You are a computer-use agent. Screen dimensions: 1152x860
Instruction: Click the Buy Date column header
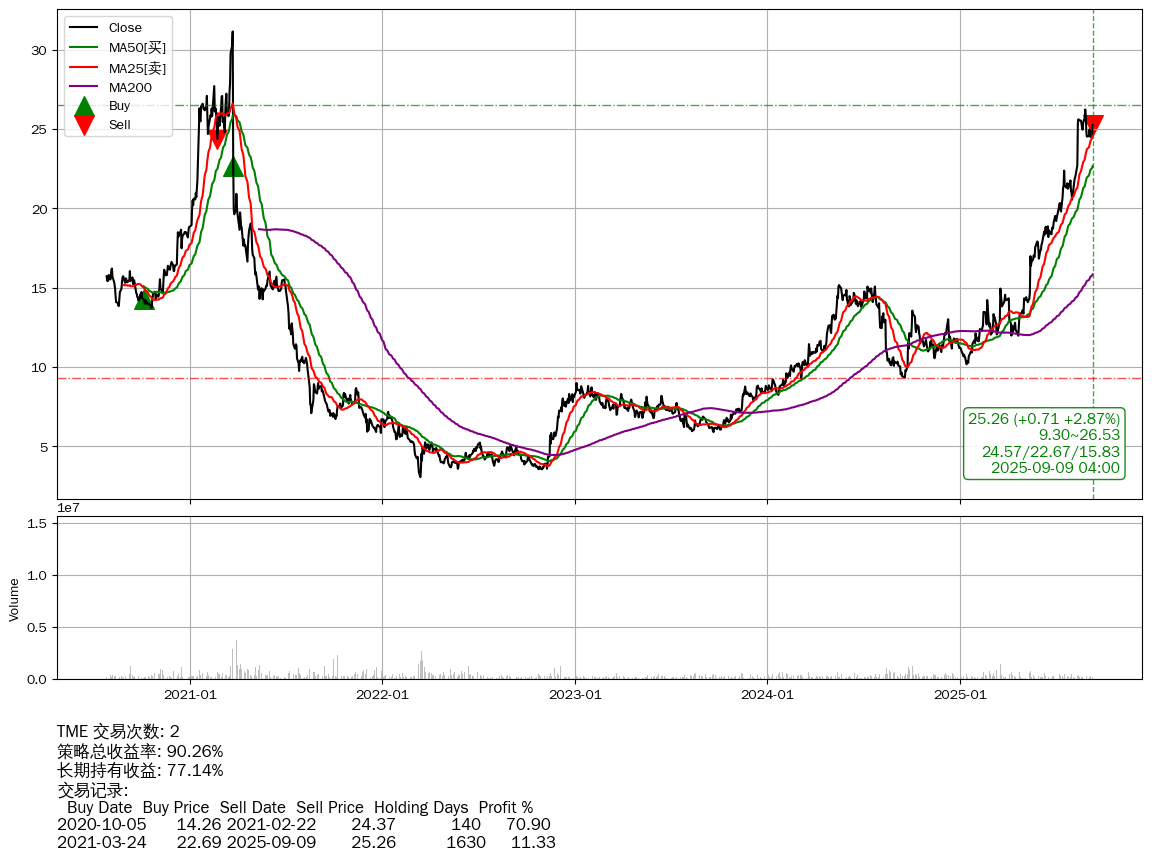[99, 807]
